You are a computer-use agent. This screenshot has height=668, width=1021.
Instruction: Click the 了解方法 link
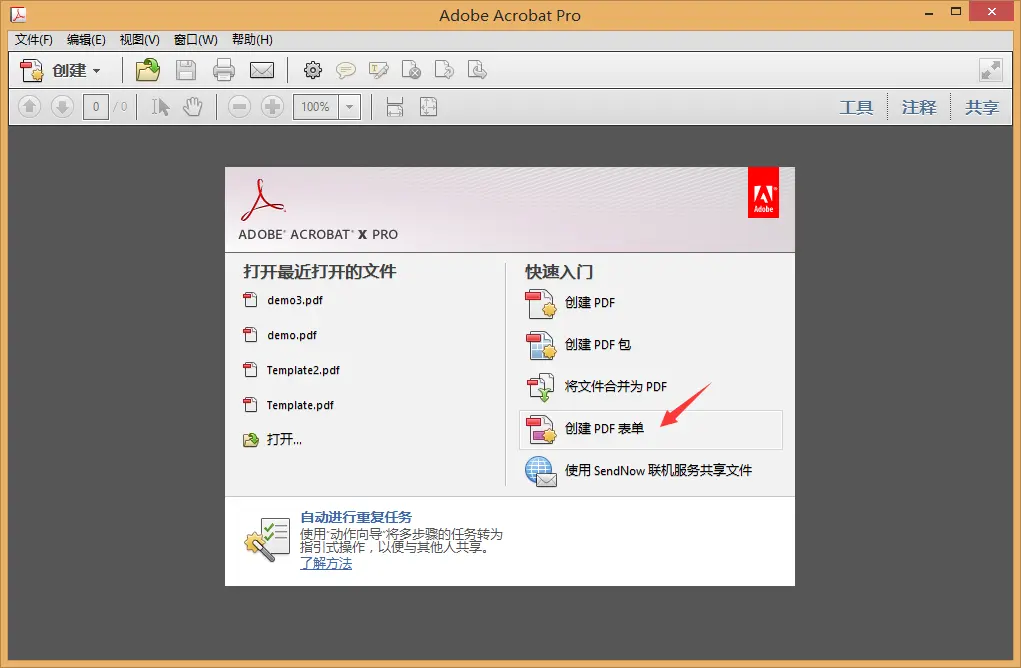tap(326, 564)
